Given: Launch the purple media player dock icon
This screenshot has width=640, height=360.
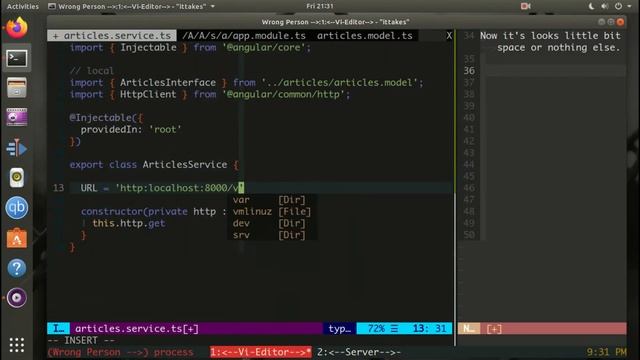Looking at the screenshot, I should (16, 298).
